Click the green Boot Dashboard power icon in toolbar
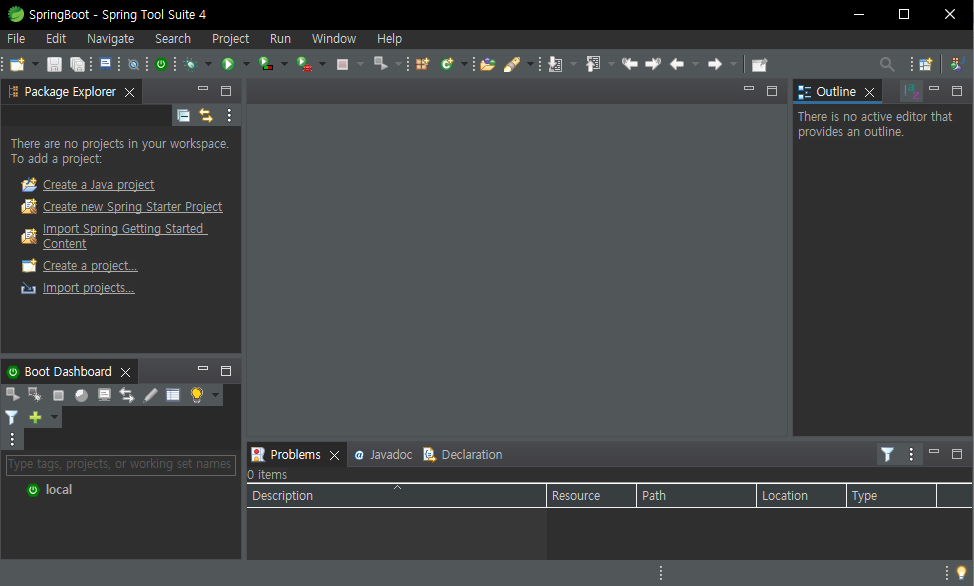974x586 pixels. click(161, 64)
